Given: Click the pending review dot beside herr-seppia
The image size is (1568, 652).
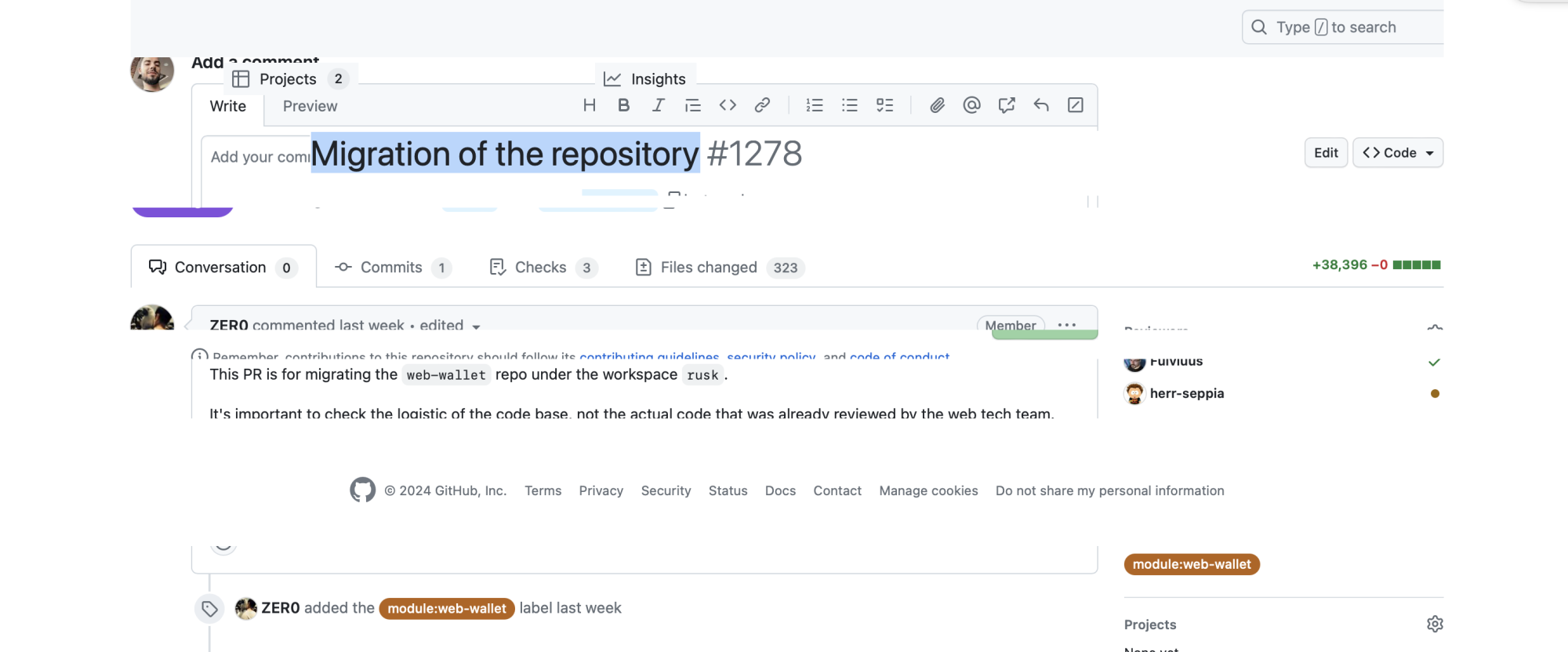Looking at the screenshot, I should click(x=1435, y=394).
